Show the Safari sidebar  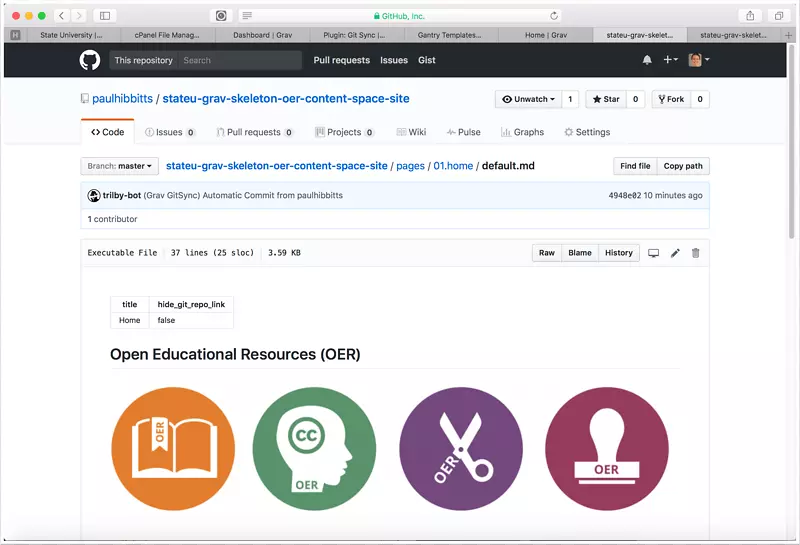[105, 16]
